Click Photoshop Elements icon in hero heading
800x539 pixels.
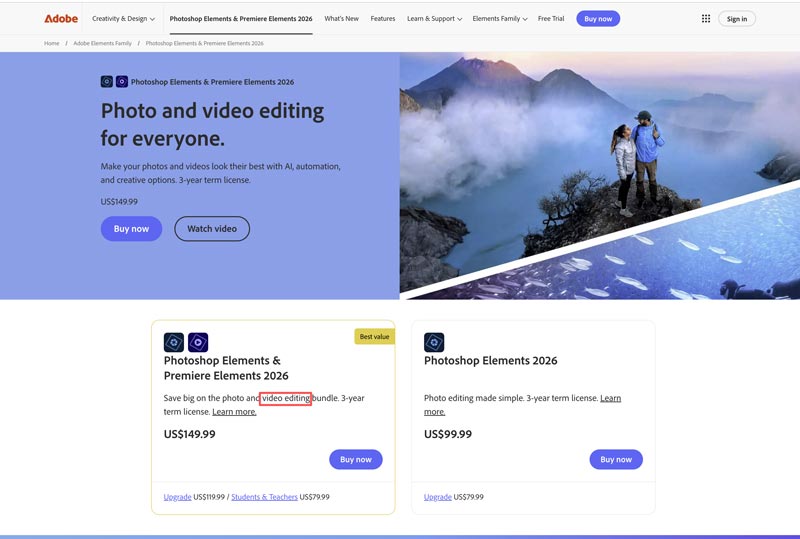(x=107, y=82)
